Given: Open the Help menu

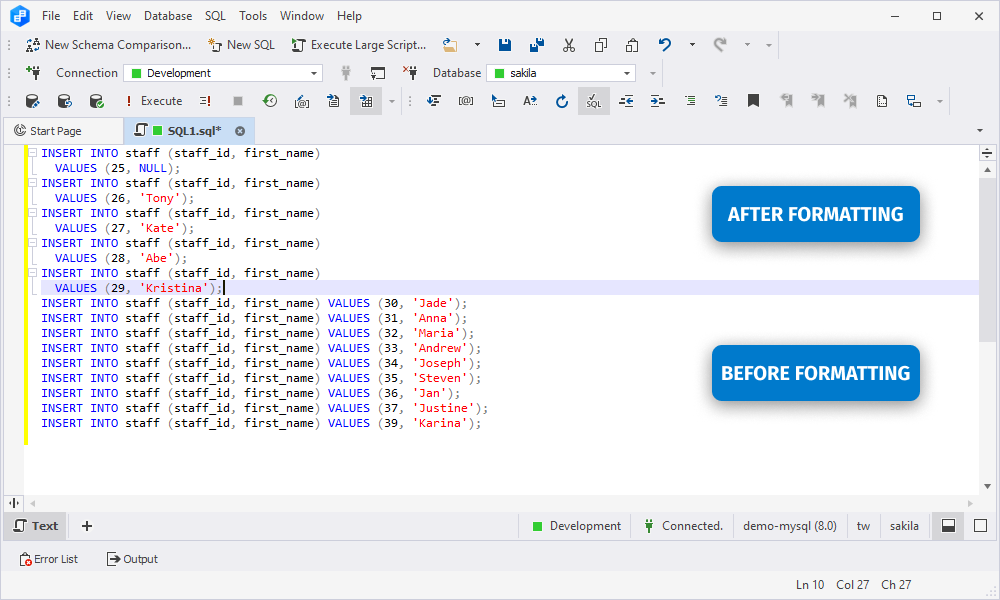Looking at the screenshot, I should (349, 16).
